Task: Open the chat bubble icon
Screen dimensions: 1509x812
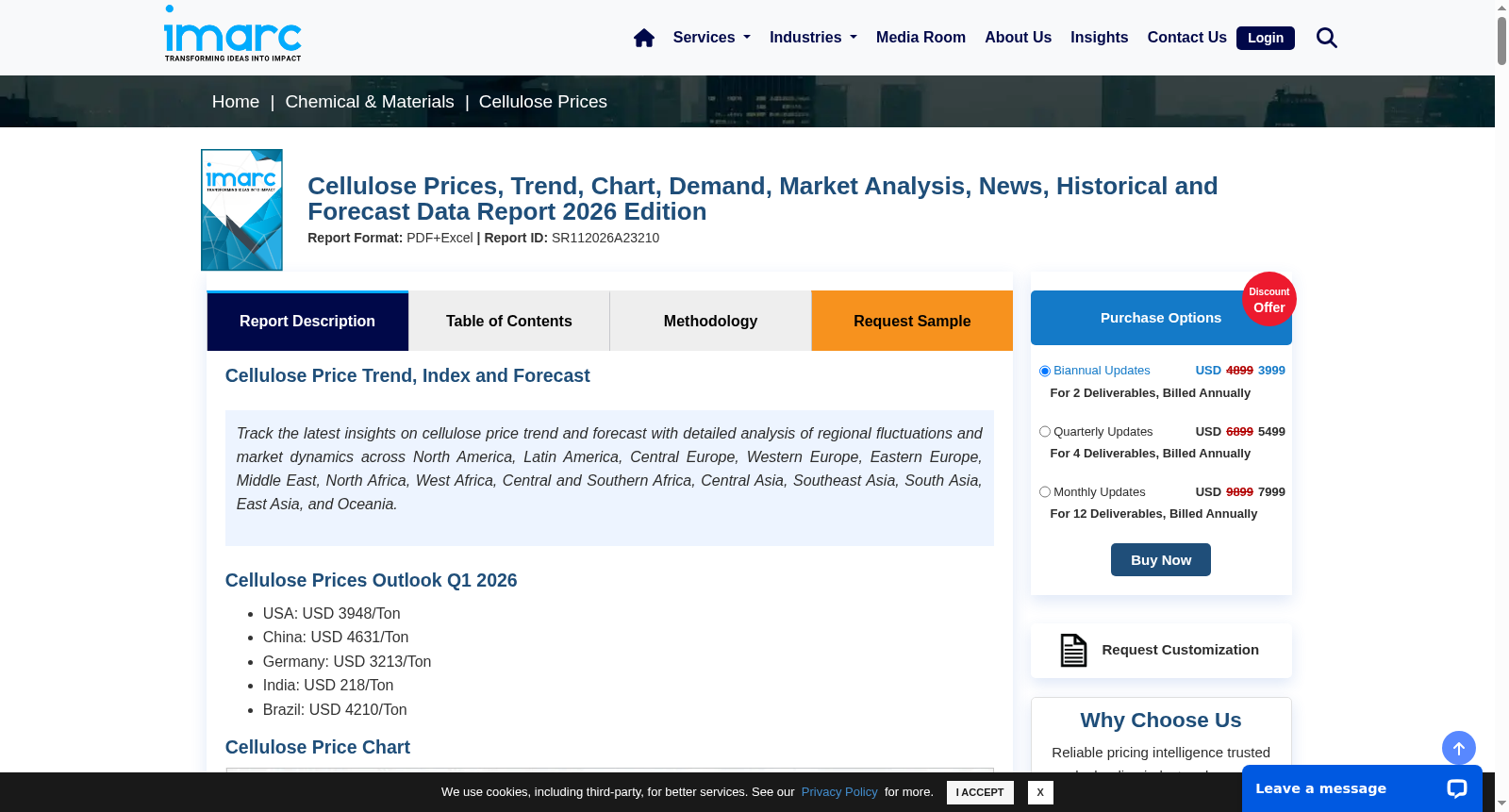Action: 1457,788
